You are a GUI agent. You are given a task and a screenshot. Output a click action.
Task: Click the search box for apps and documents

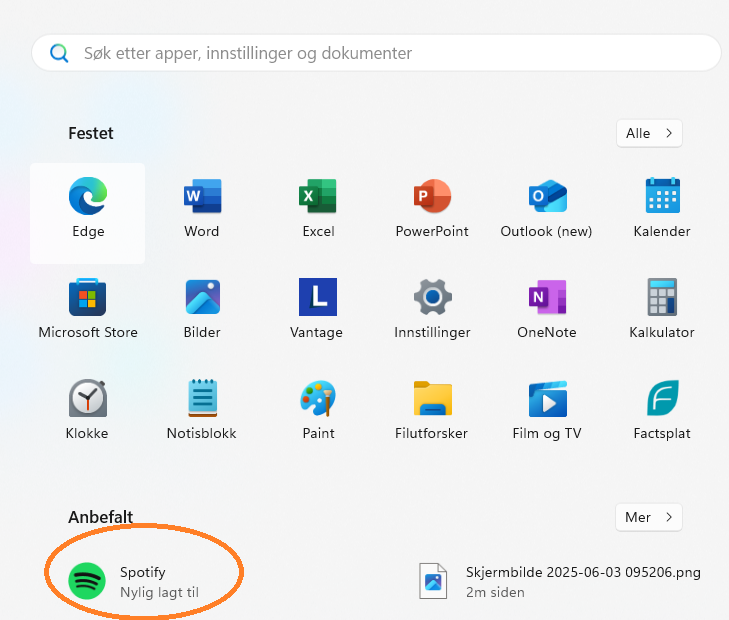click(376, 53)
